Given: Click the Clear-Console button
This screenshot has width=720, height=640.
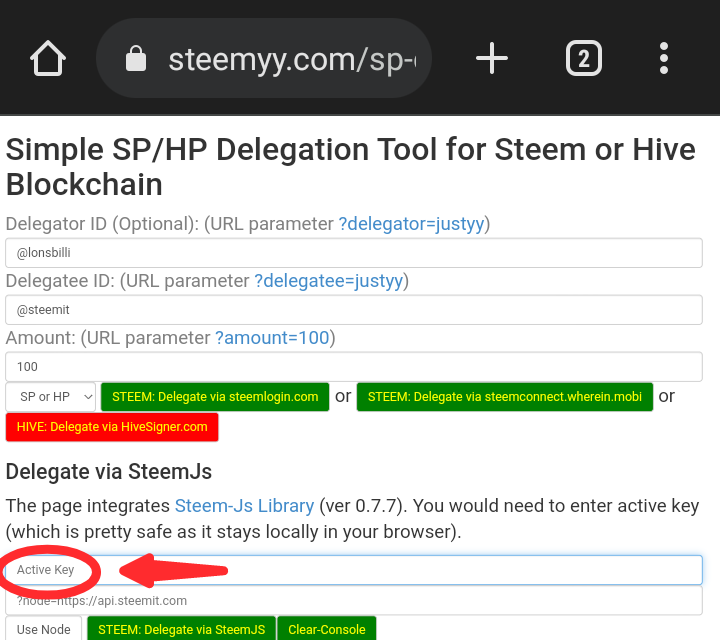Looking at the screenshot, I should point(327,629).
